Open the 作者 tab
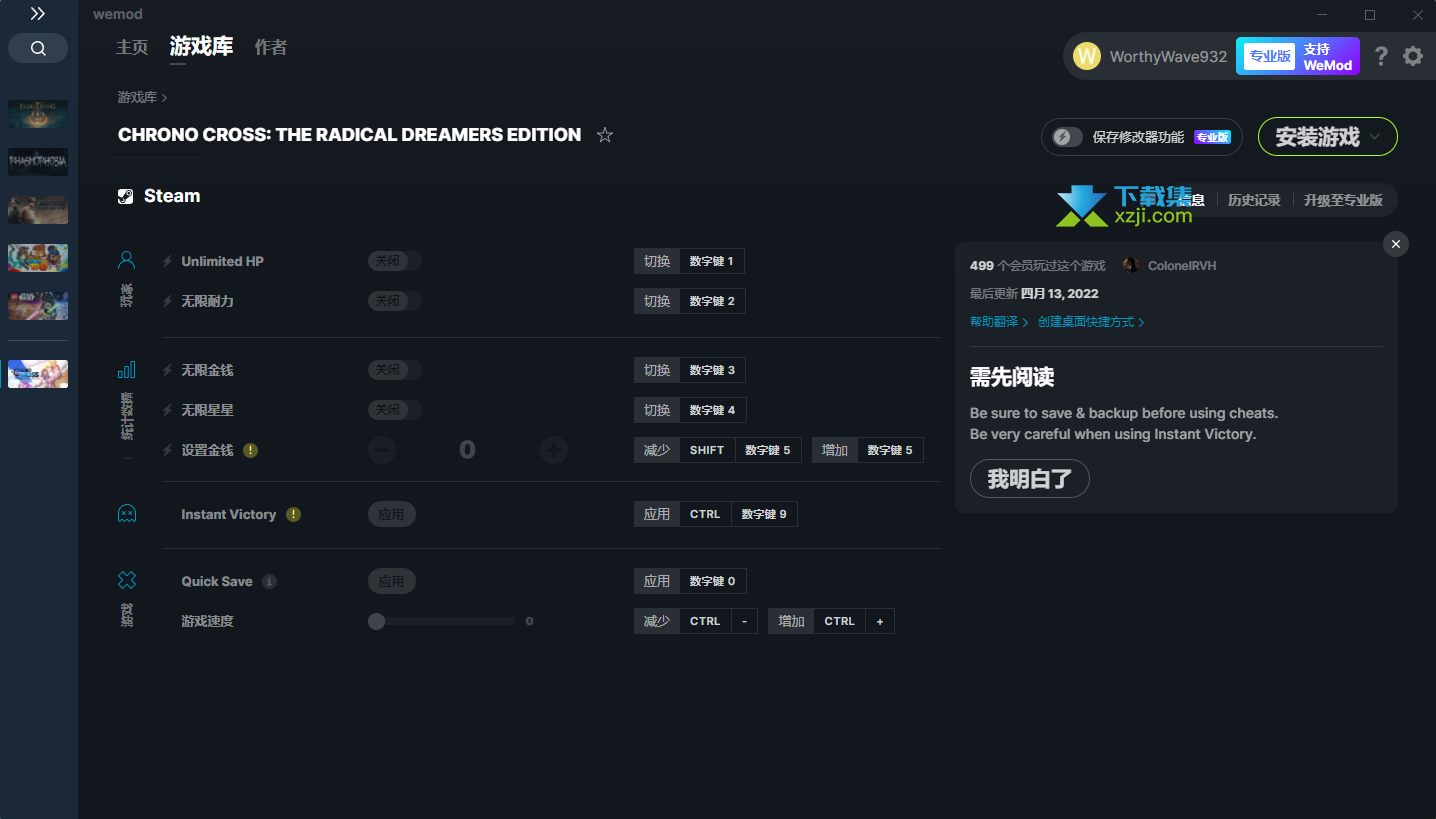This screenshot has height=819, width=1436. pyautogui.click(x=270, y=47)
